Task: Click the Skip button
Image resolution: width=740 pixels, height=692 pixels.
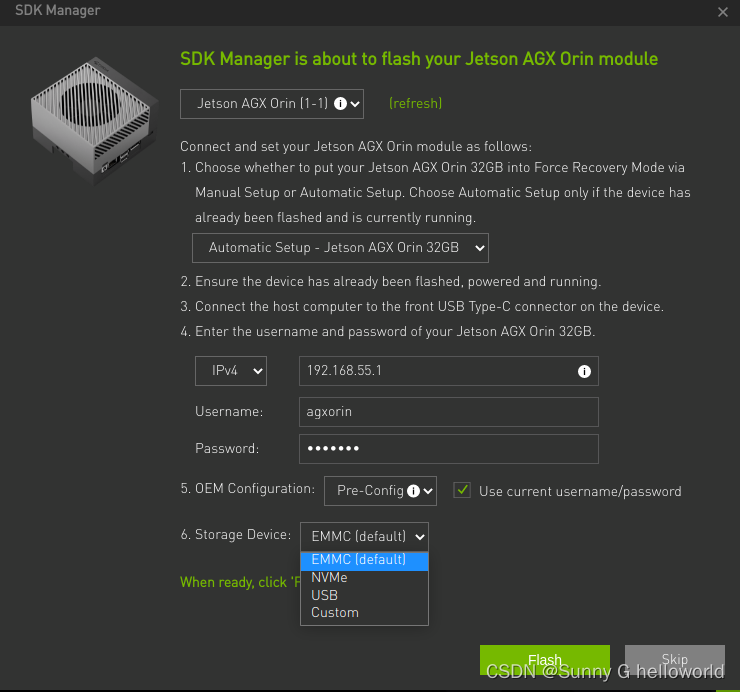Action: tap(675, 660)
